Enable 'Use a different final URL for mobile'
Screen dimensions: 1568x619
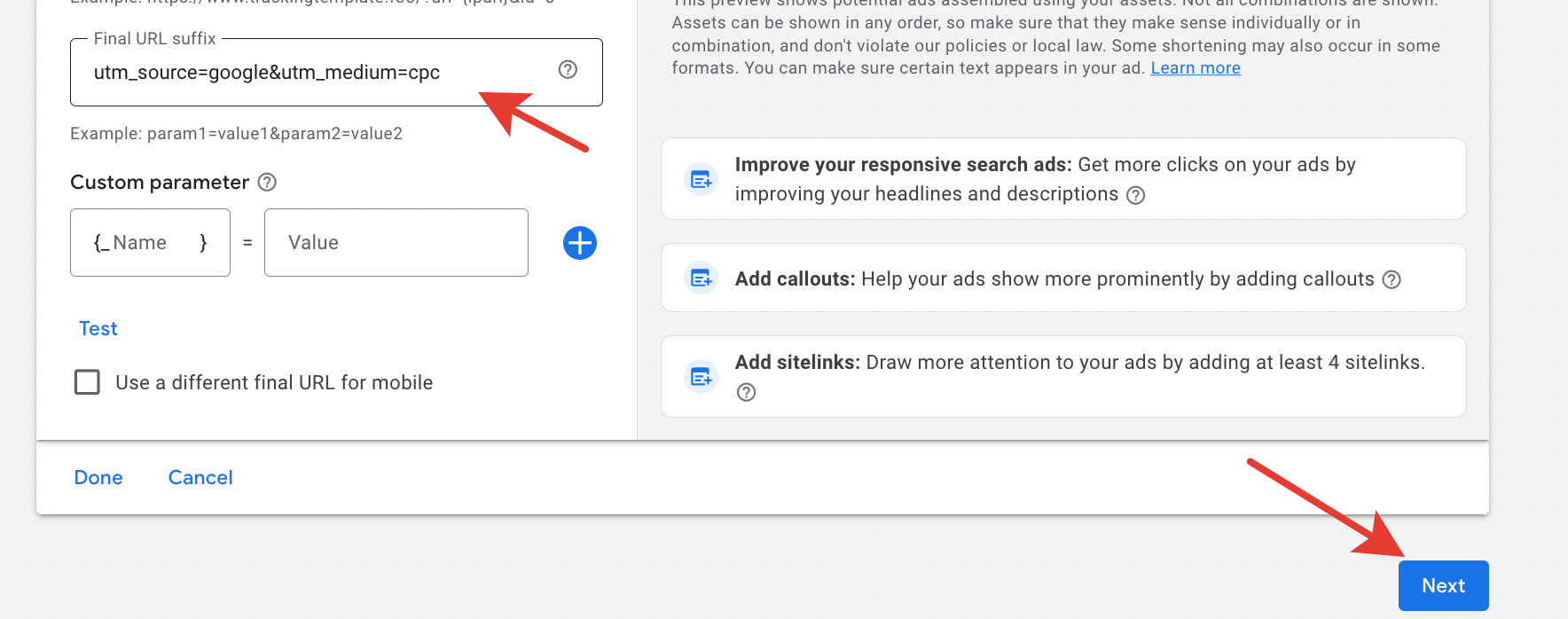coord(87,382)
